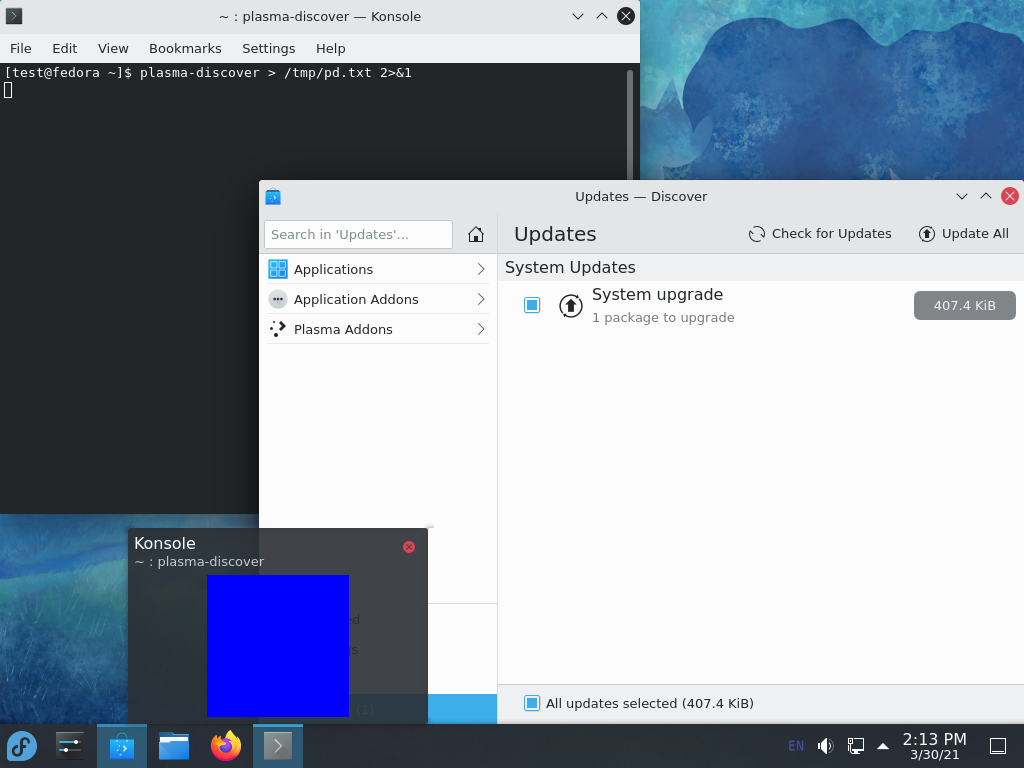Open the network tray icon
The image size is (1024, 768).
[856, 746]
